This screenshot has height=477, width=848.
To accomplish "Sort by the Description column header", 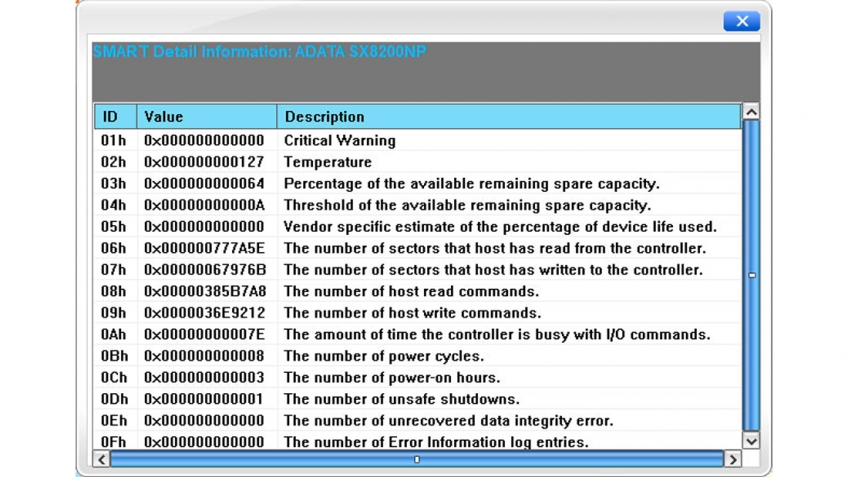I will (508, 116).
